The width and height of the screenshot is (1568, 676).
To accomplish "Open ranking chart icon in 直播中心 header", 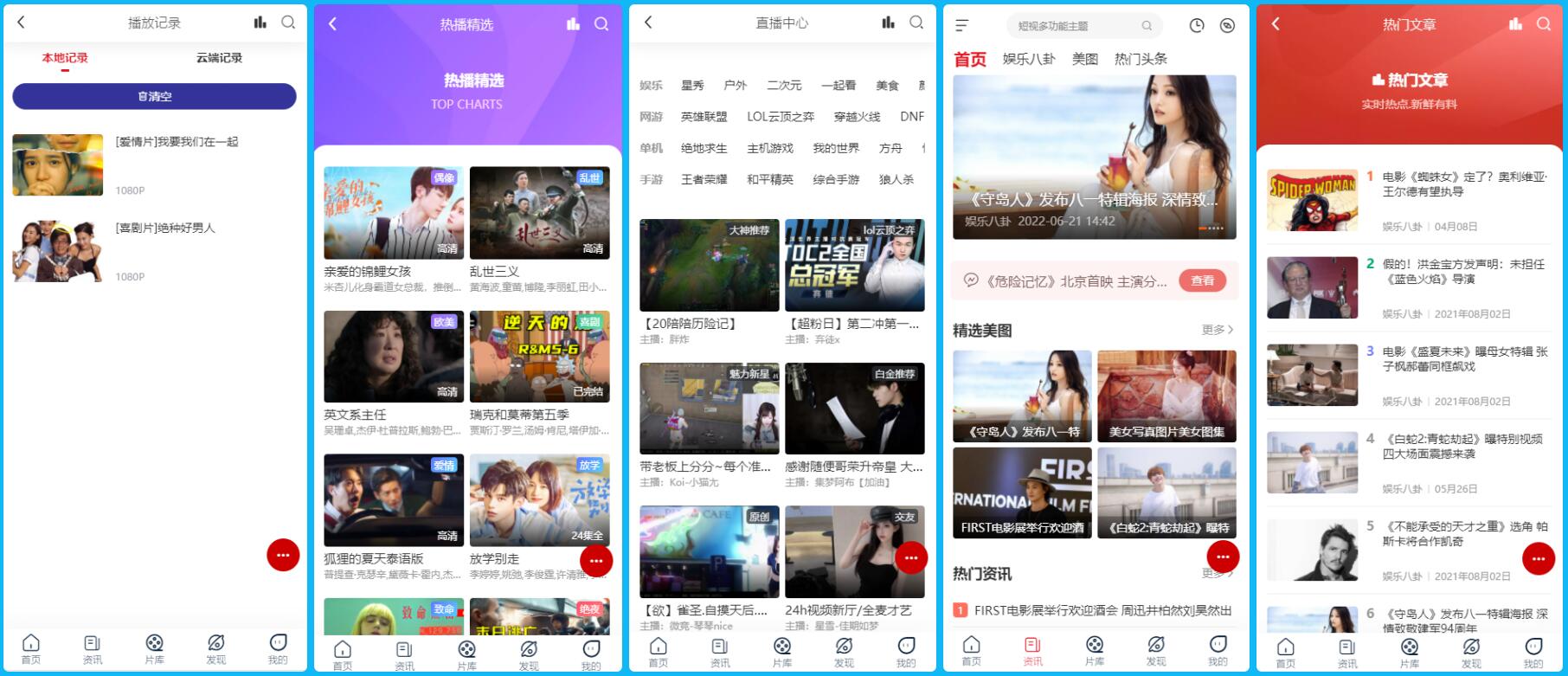I will point(888,23).
